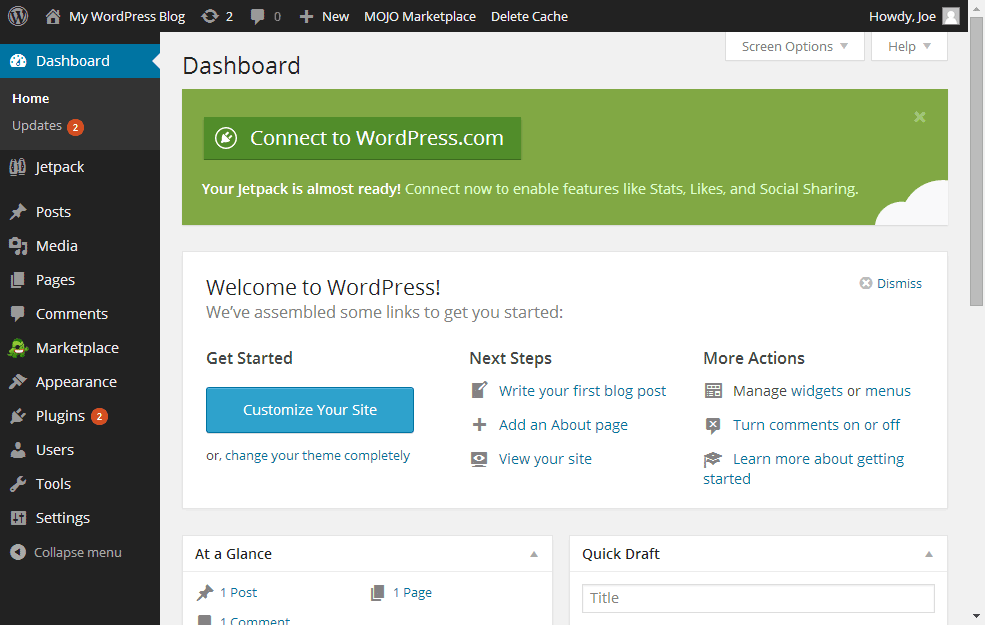Viewport: 985px width, 625px height.
Task: Click the Posts pushpin icon in sidebar
Action: [18, 212]
